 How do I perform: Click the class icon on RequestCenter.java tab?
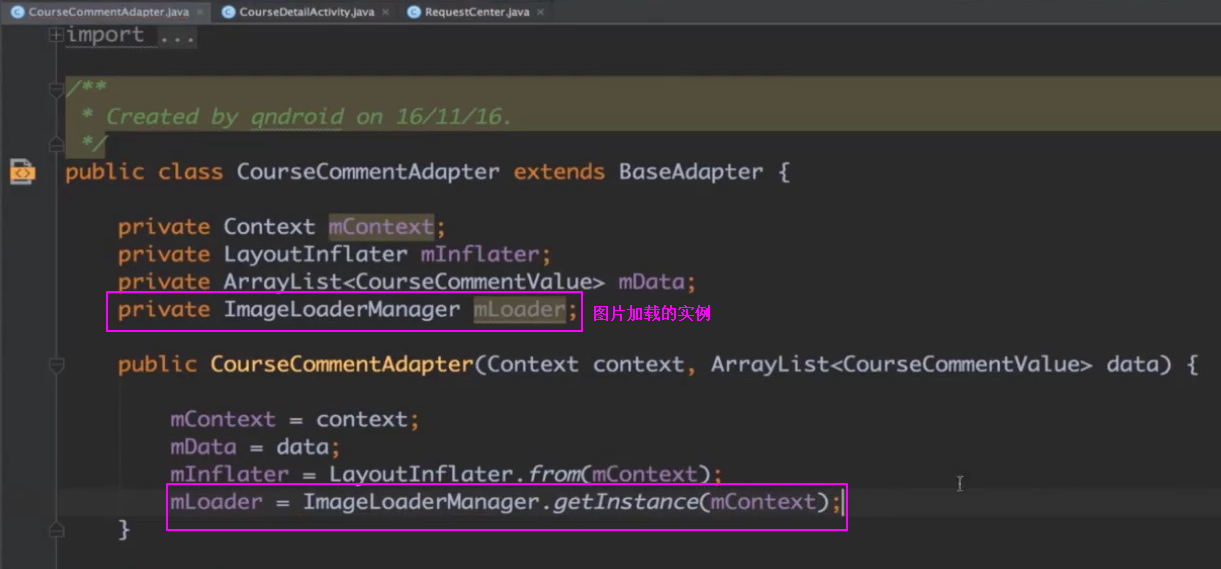coord(413,12)
